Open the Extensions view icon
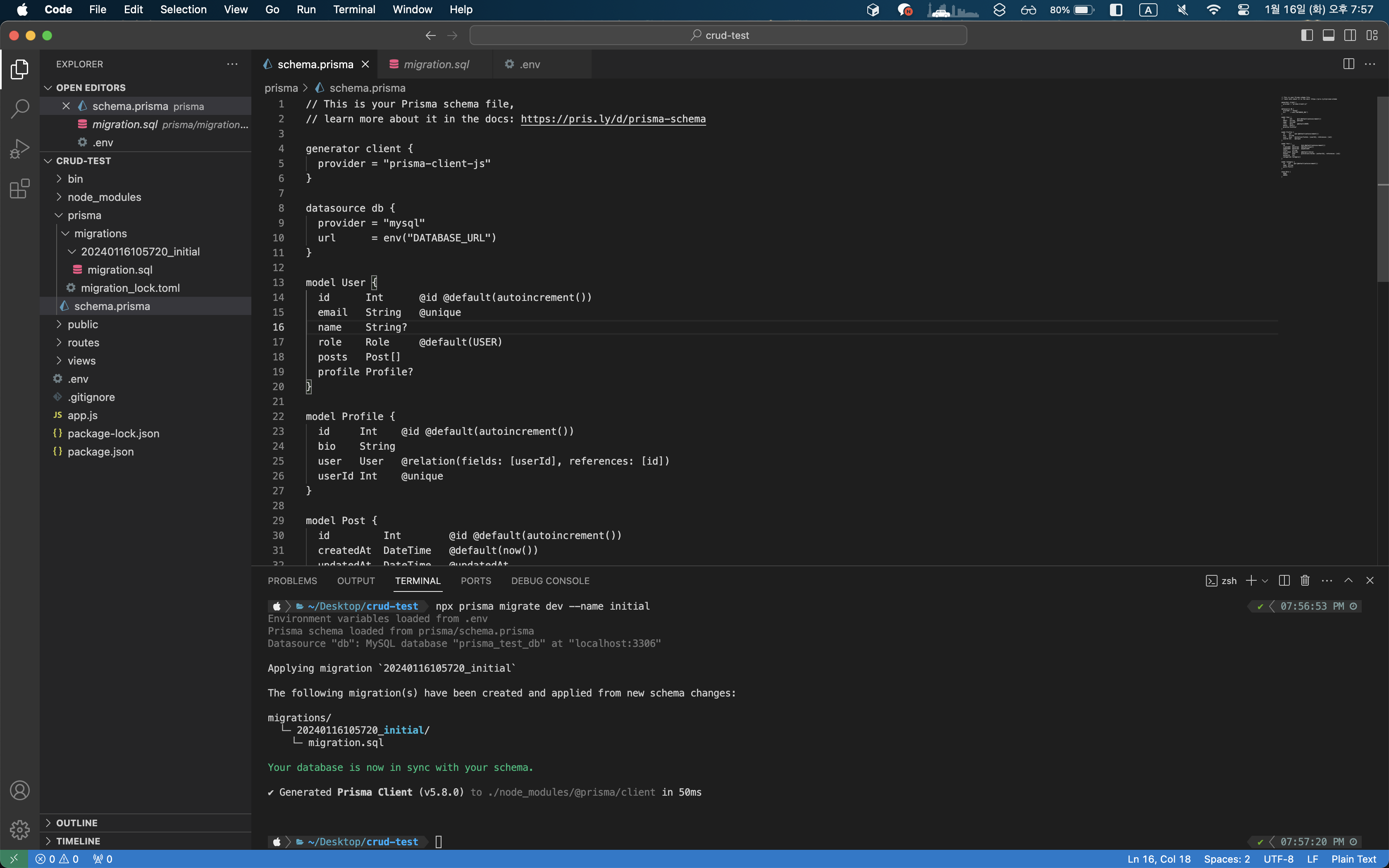Image resolution: width=1389 pixels, height=868 pixels. click(19, 189)
